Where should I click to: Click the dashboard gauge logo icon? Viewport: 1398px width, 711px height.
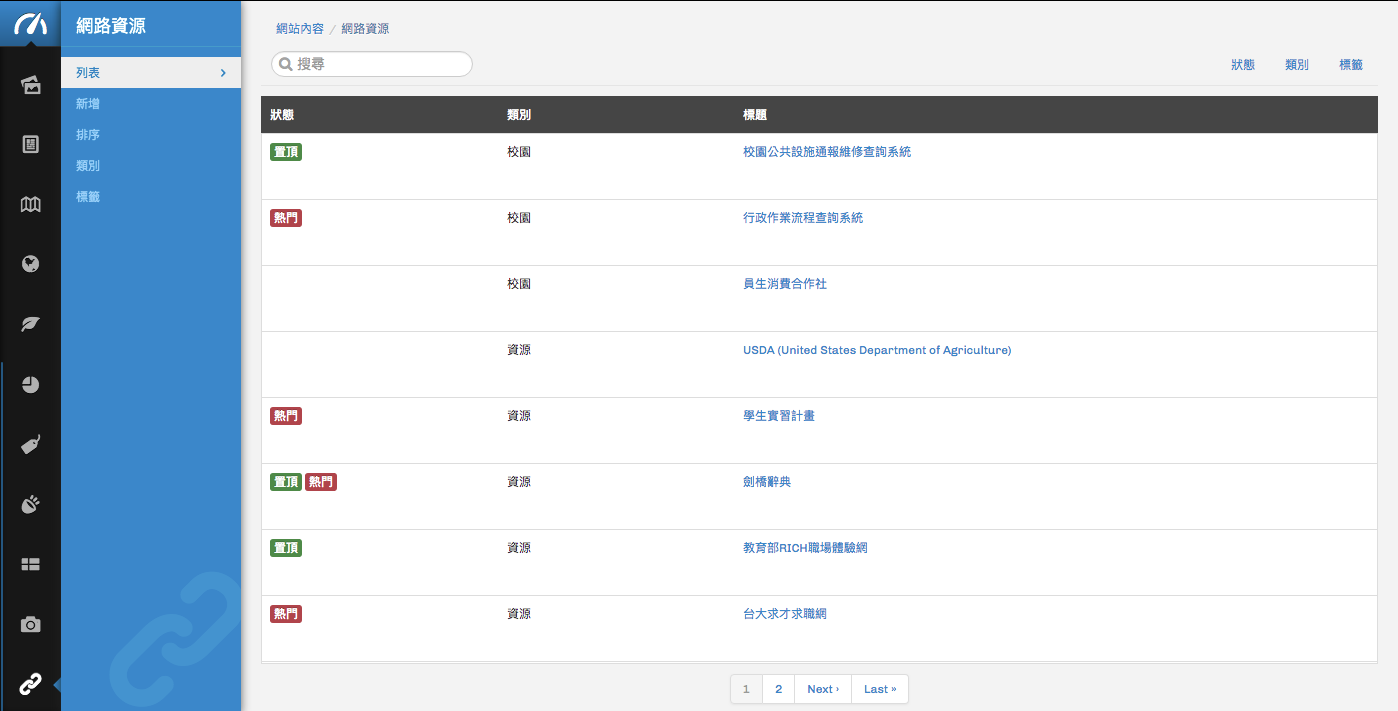pyautogui.click(x=30, y=24)
